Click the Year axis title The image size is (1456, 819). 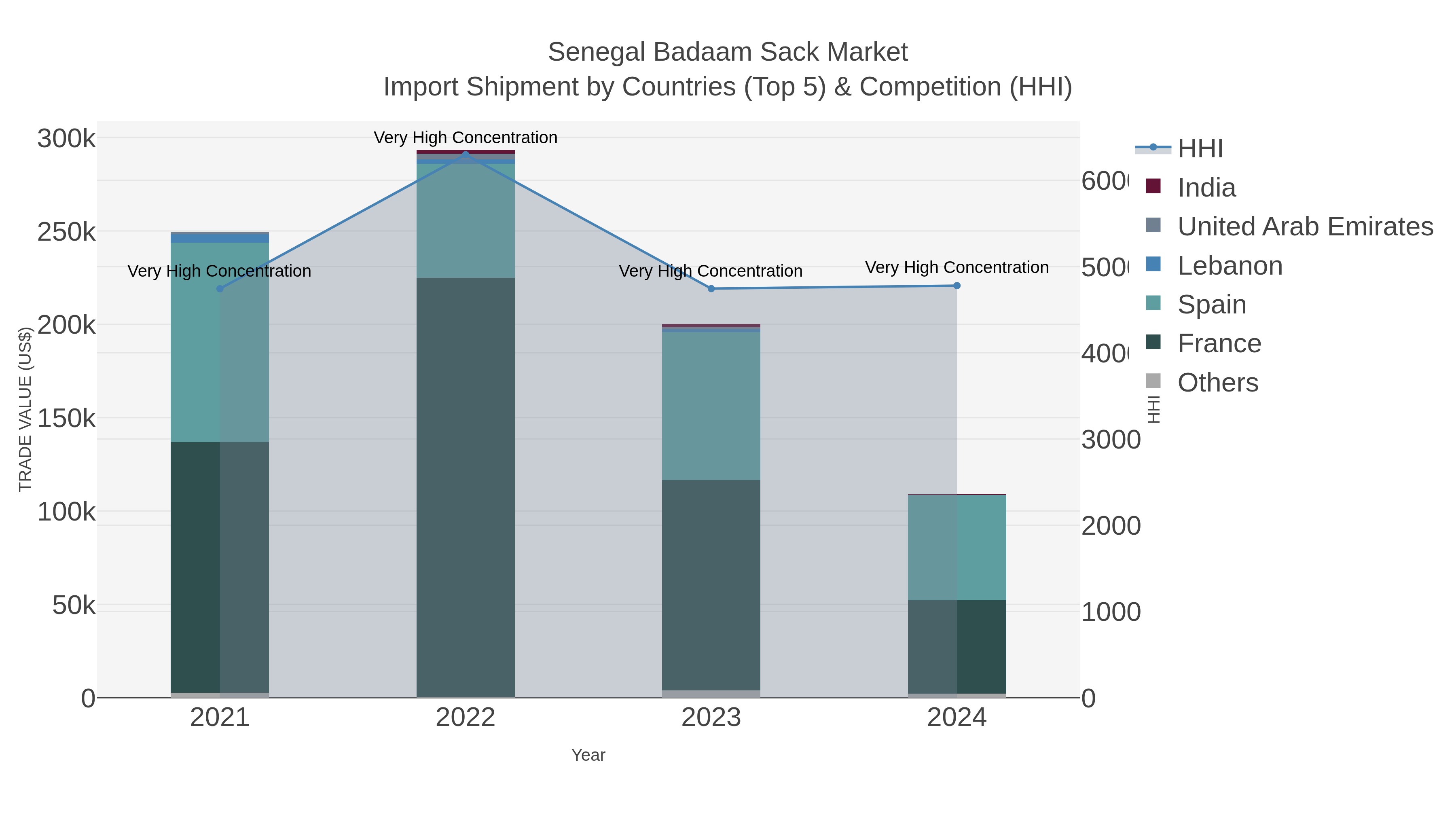[588, 755]
